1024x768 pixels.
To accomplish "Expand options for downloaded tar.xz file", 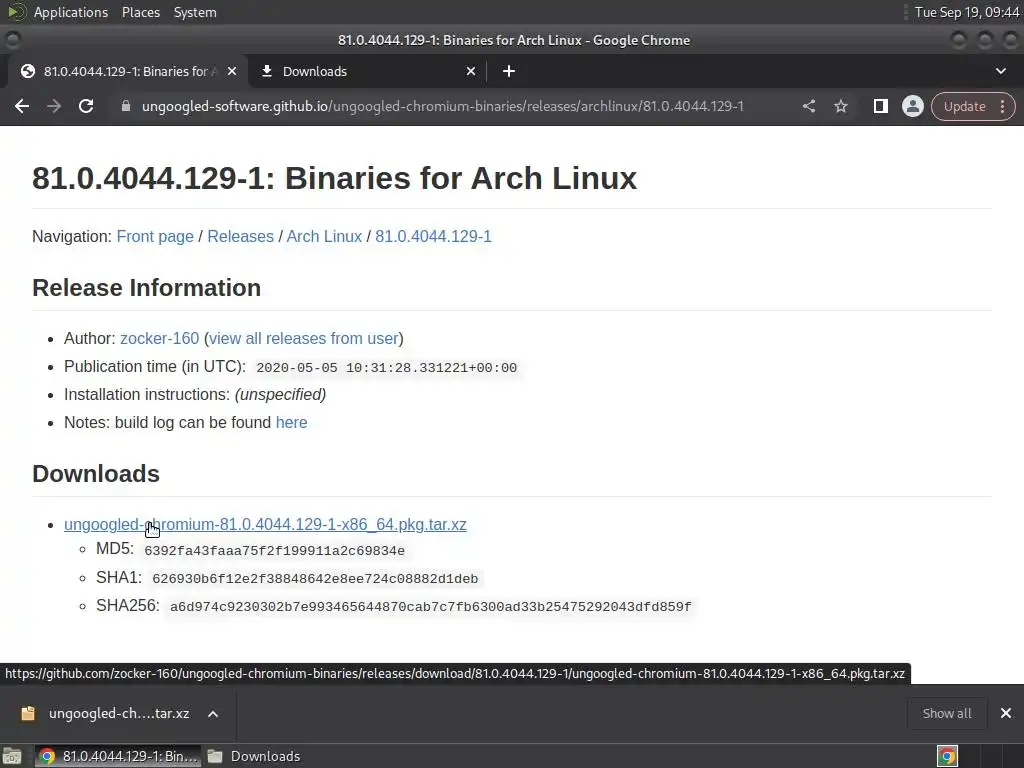I will [213, 714].
